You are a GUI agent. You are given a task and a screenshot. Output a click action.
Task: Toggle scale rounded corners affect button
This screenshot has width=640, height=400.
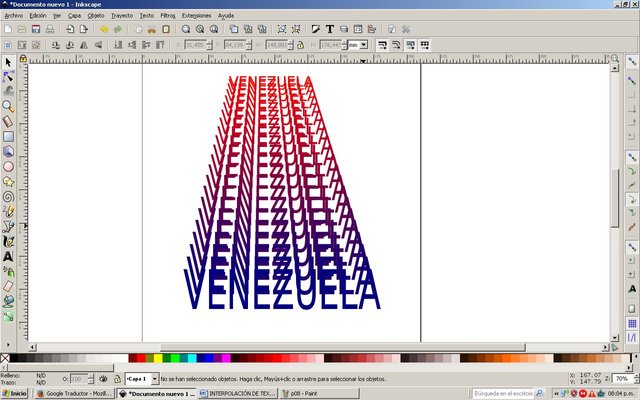click(x=396, y=45)
